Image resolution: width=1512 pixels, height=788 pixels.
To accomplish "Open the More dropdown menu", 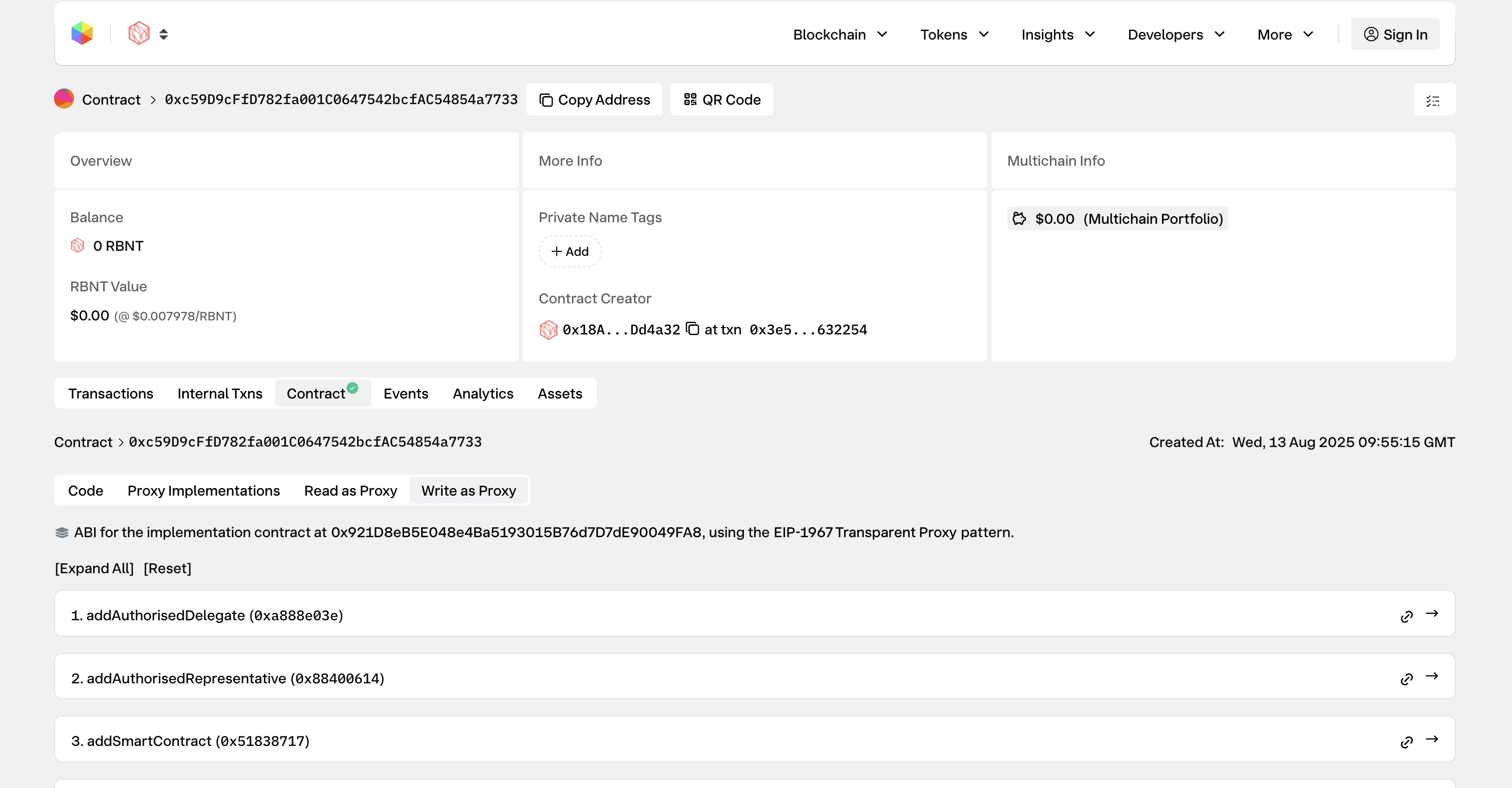I will coord(1284,34).
